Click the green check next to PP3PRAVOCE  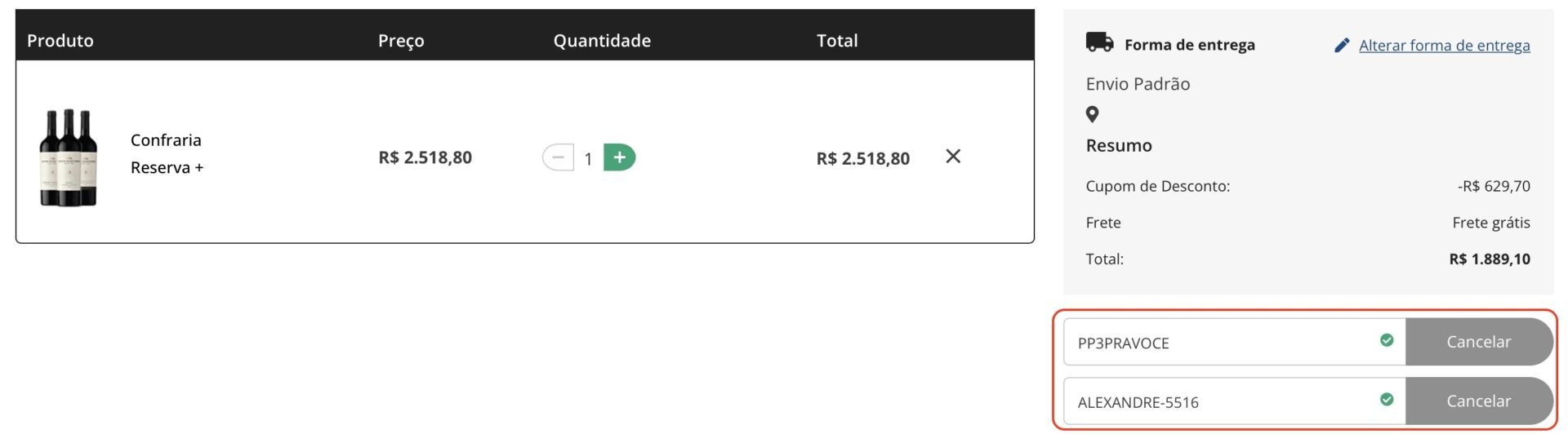coord(1387,340)
